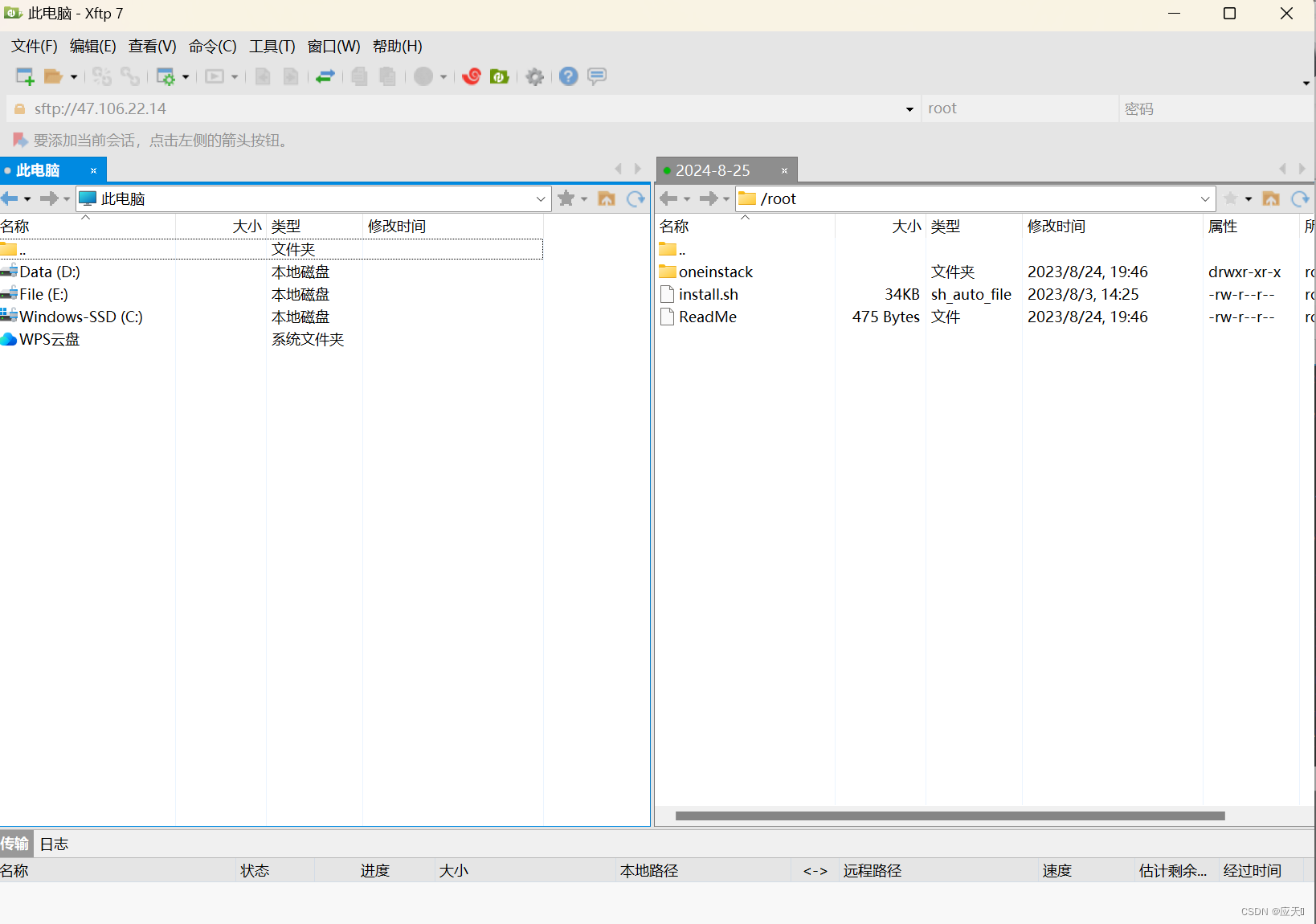Screen dimensions: 1316x924
Task: Switch to the 传输 tab
Action: pyautogui.click(x=15, y=844)
